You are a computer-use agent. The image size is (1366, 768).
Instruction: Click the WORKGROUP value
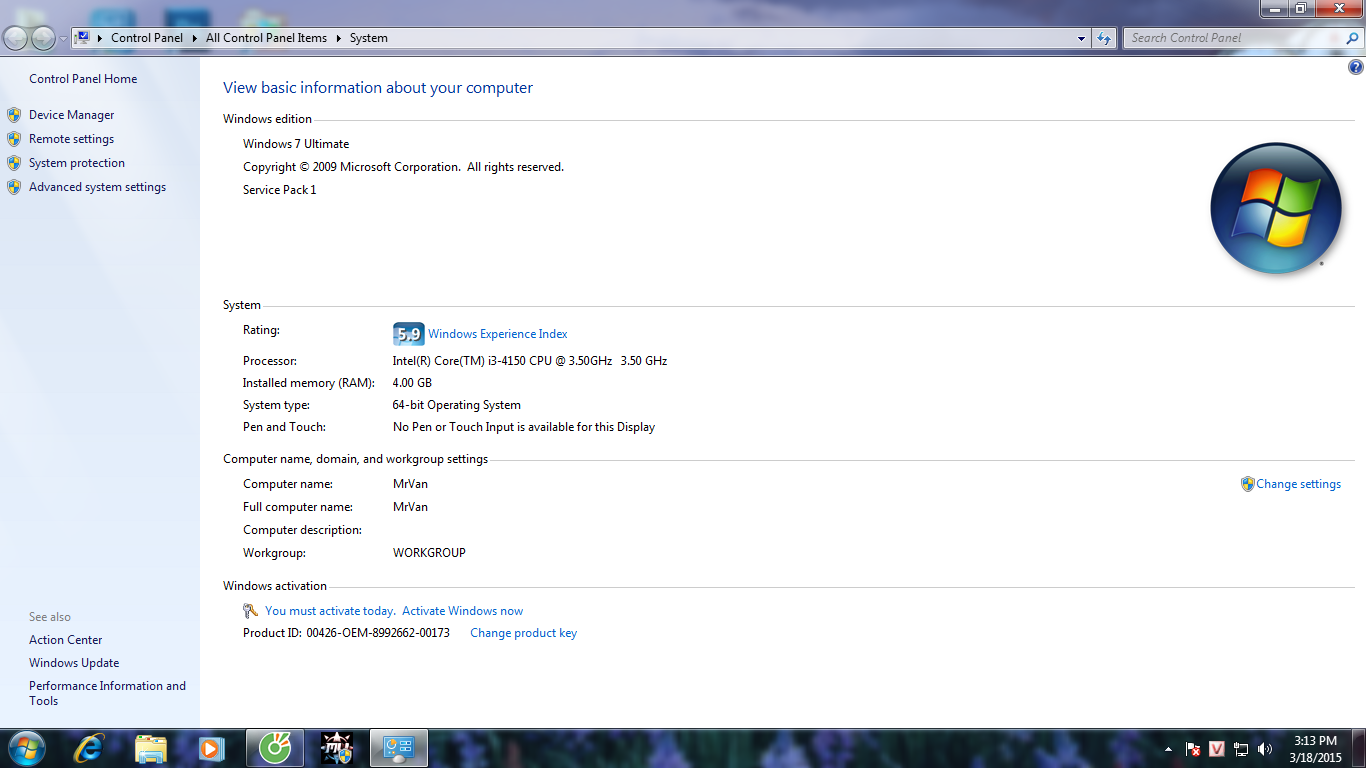coord(429,553)
